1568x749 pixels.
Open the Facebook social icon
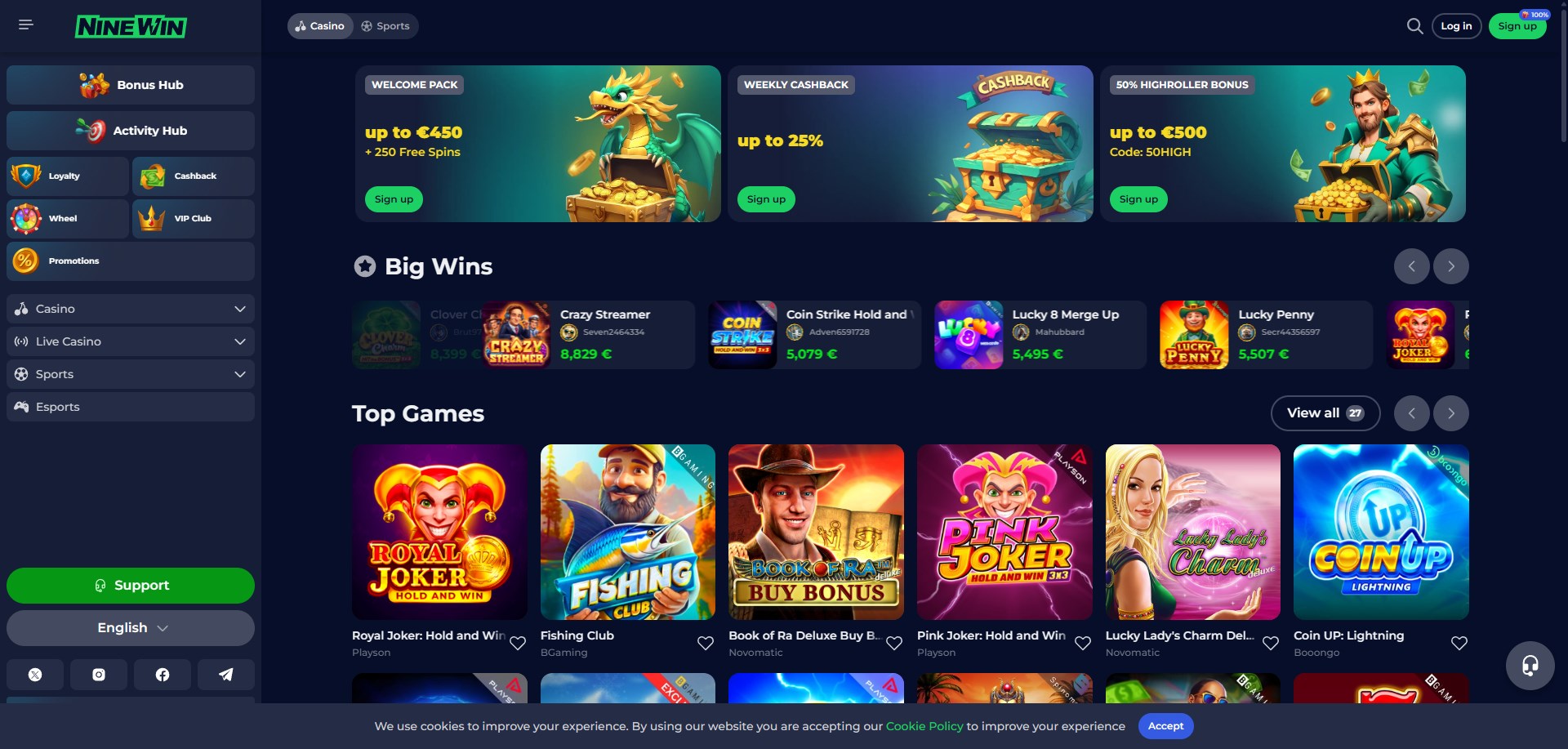[x=163, y=675]
